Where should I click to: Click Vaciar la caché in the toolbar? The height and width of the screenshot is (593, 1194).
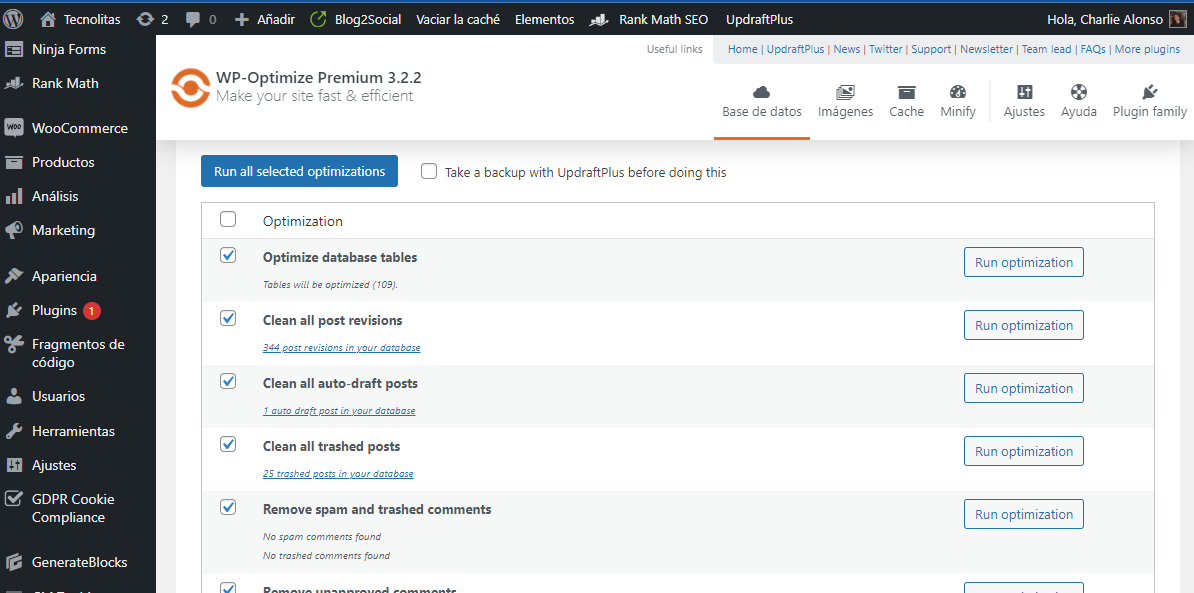(x=458, y=18)
